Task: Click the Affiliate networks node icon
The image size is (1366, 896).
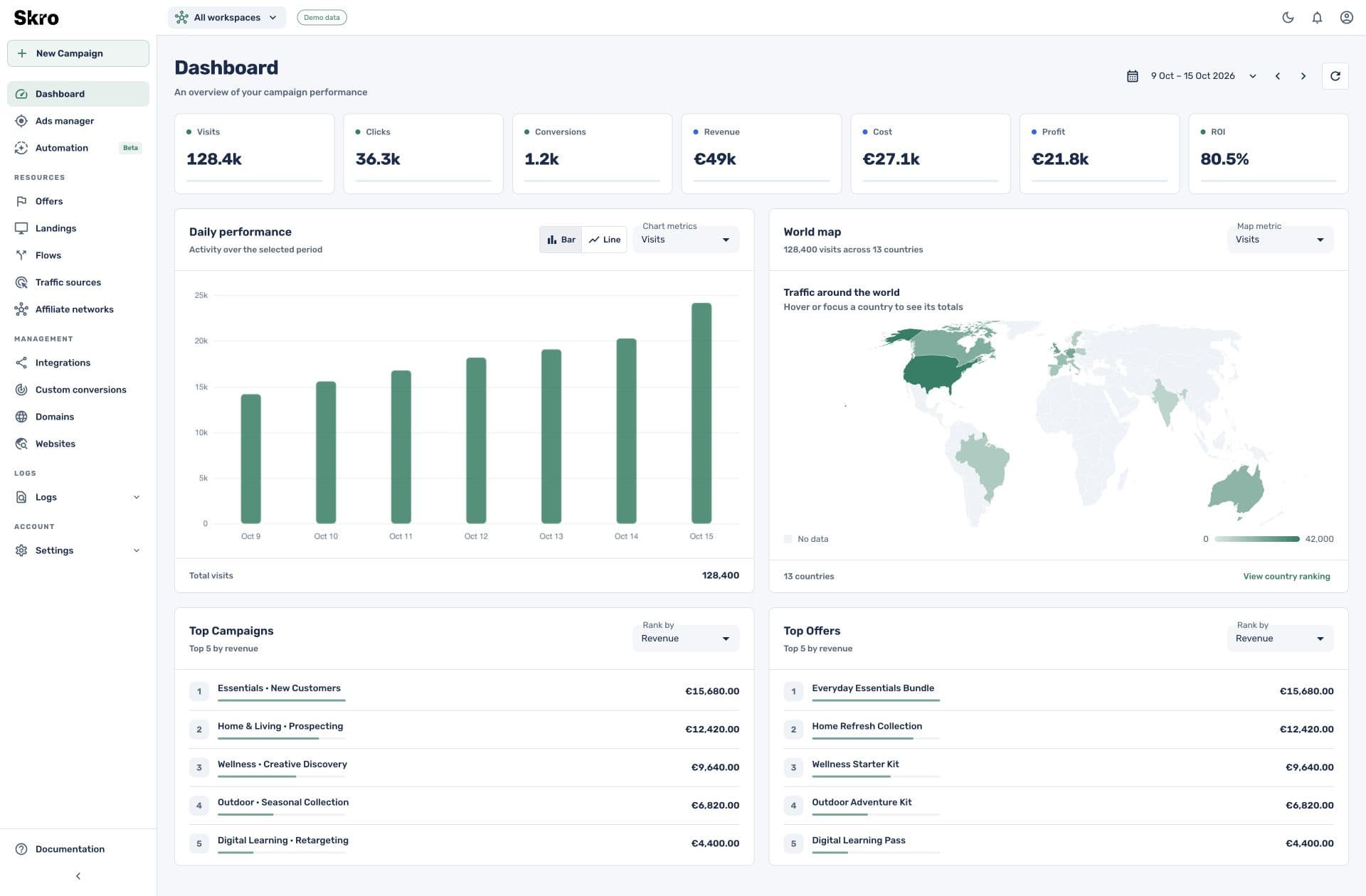Action: pos(21,309)
